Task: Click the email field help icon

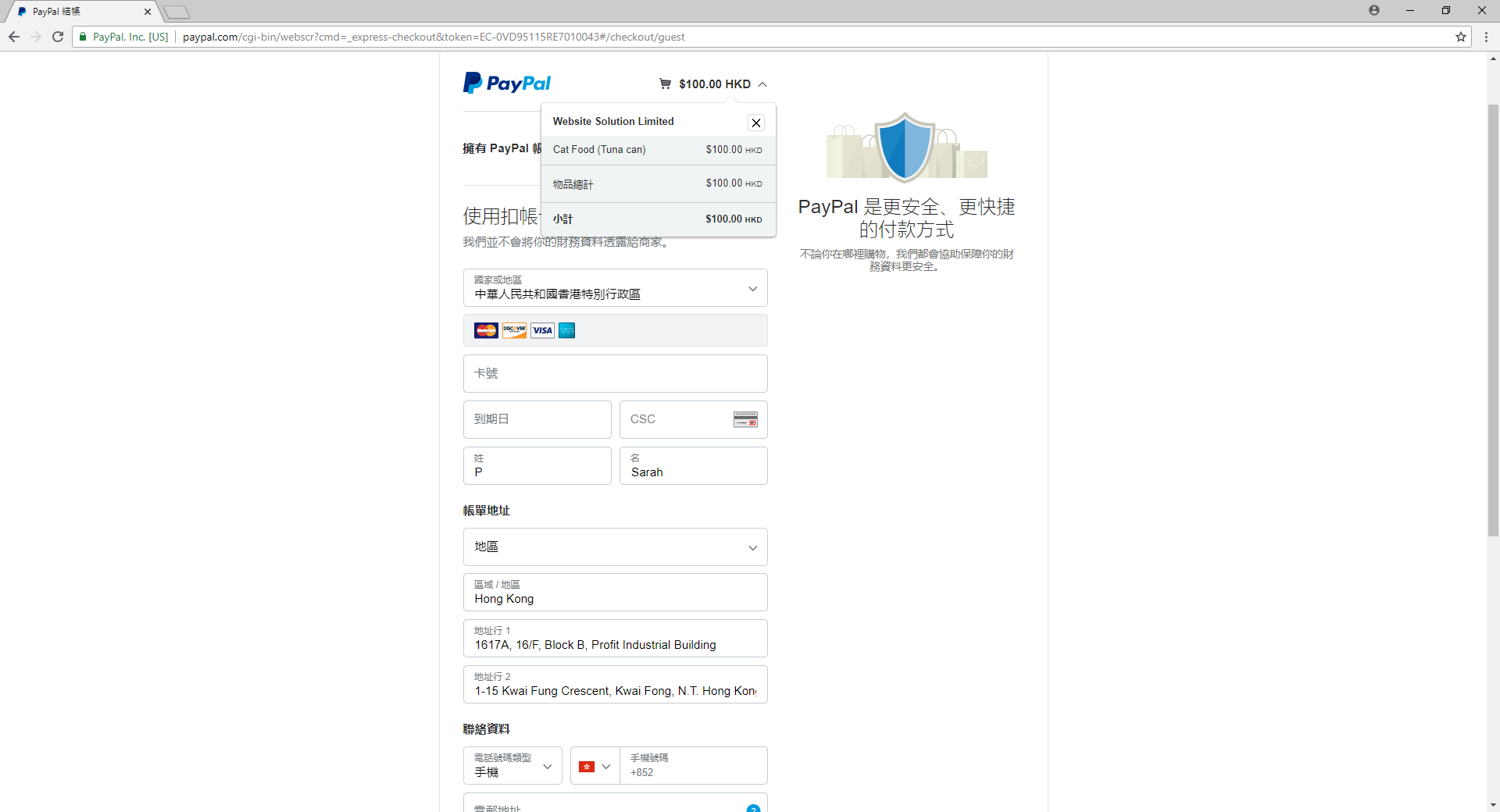Action: click(753, 808)
